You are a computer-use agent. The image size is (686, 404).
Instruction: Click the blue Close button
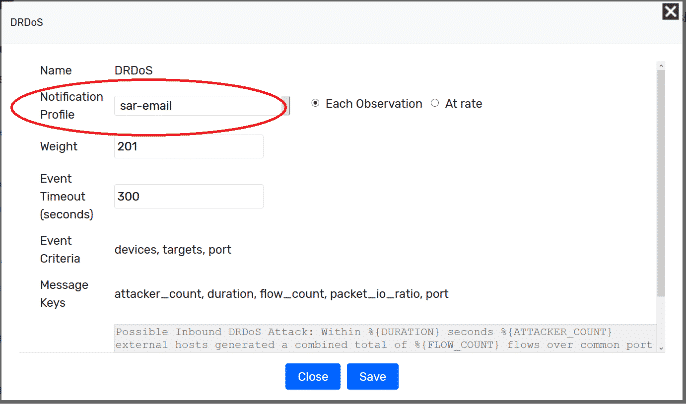(313, 376)
